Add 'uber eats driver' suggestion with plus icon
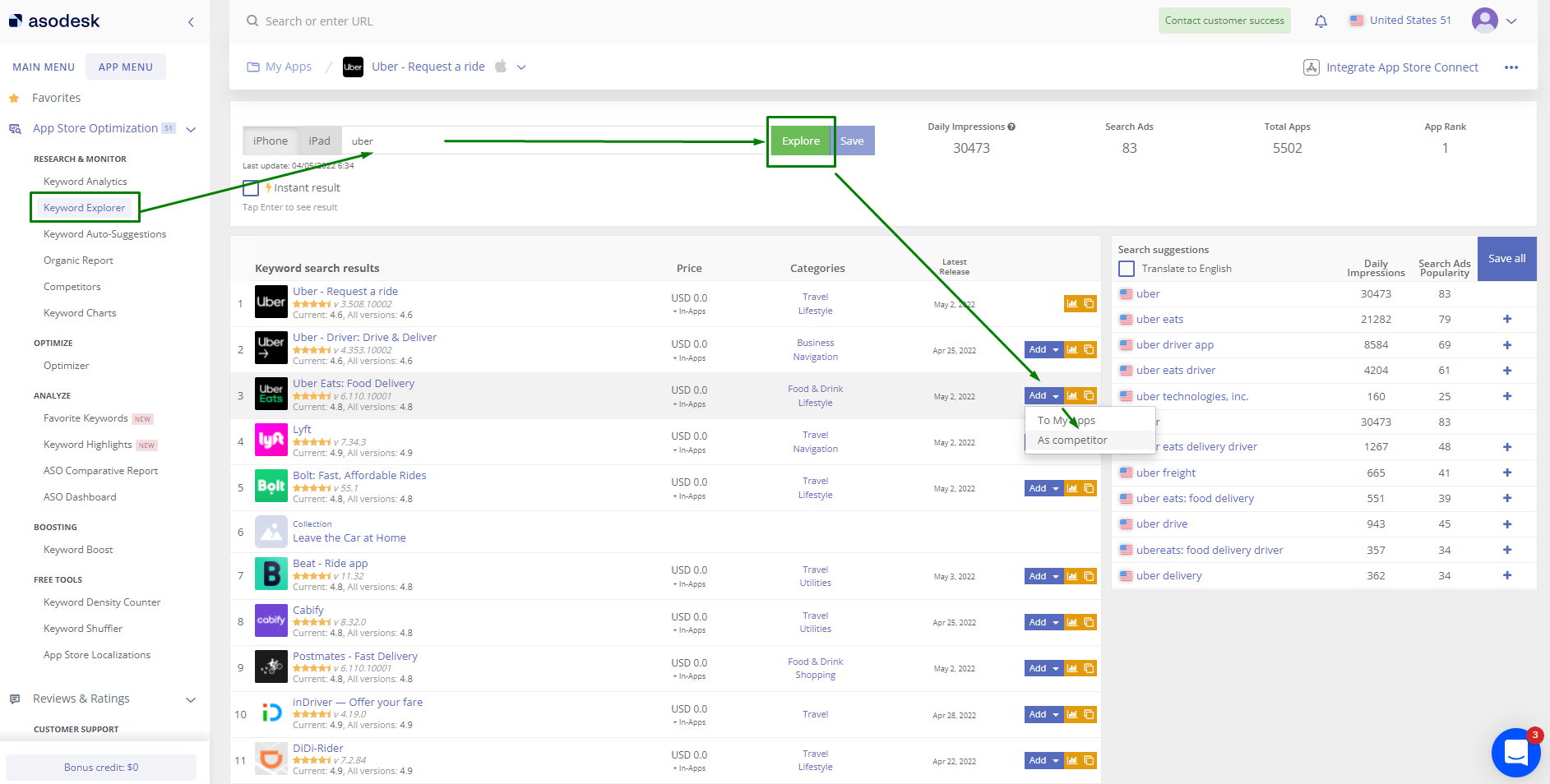The width and height of the screenshot is (1550, 784). click(x=1507, y=371)
